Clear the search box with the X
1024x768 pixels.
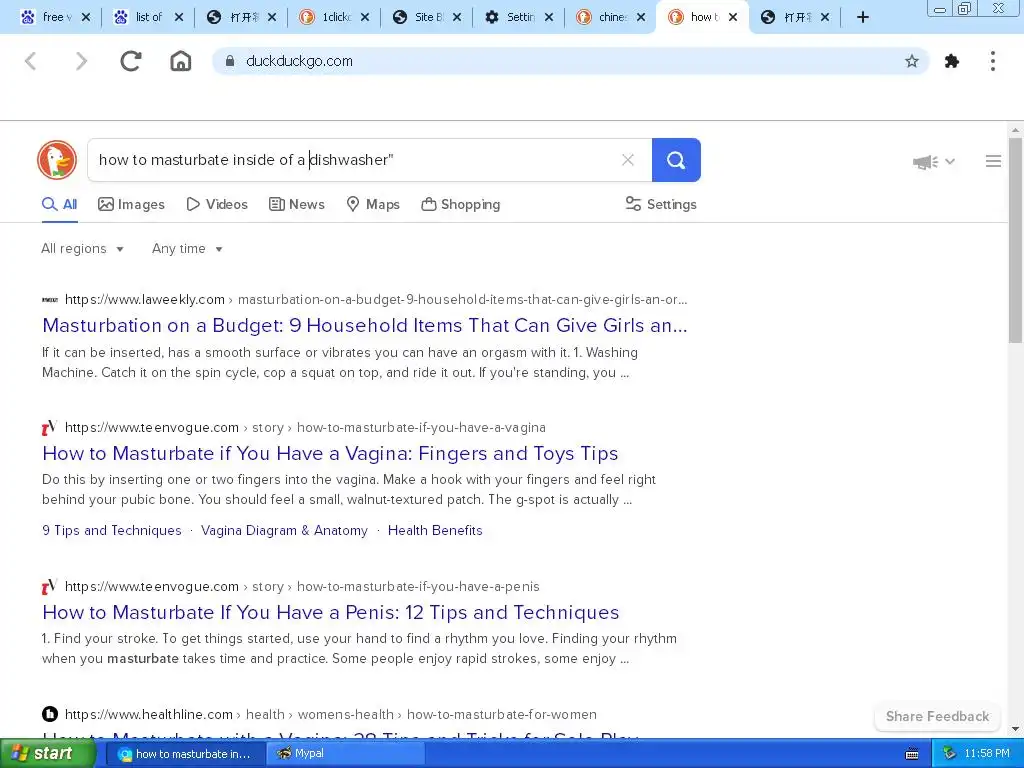point(628,160)
